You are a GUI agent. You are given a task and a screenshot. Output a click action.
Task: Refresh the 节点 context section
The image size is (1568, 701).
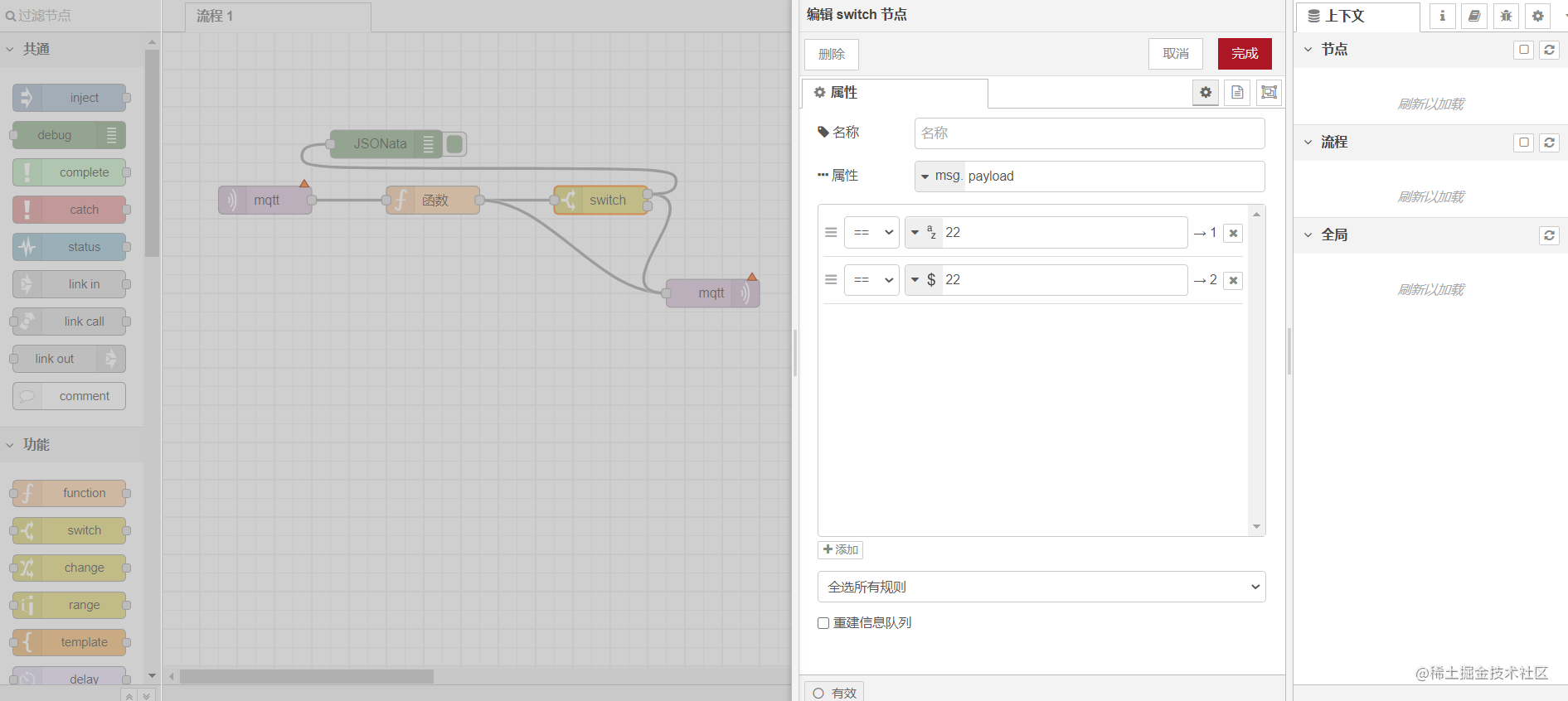point(1549,50)
